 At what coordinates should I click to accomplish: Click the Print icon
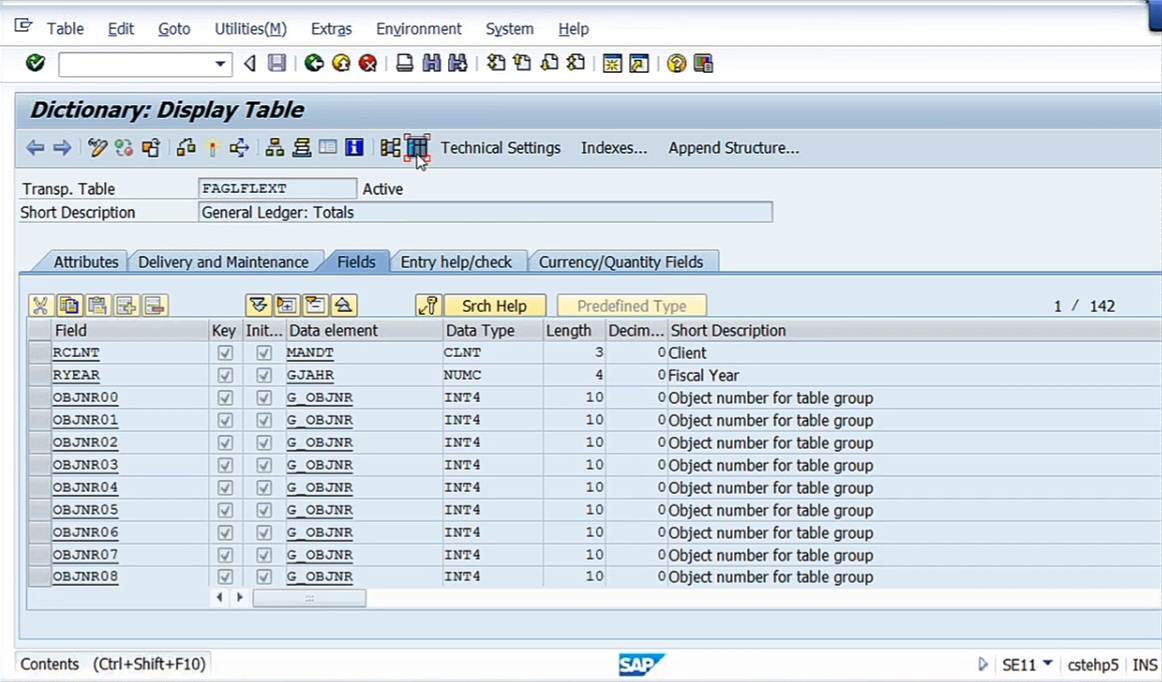click(x=404, y=63)
